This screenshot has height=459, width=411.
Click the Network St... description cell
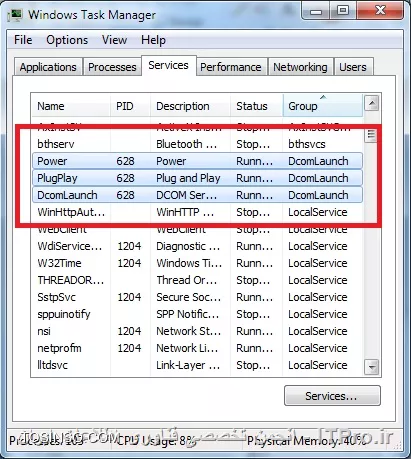(189, 331)
